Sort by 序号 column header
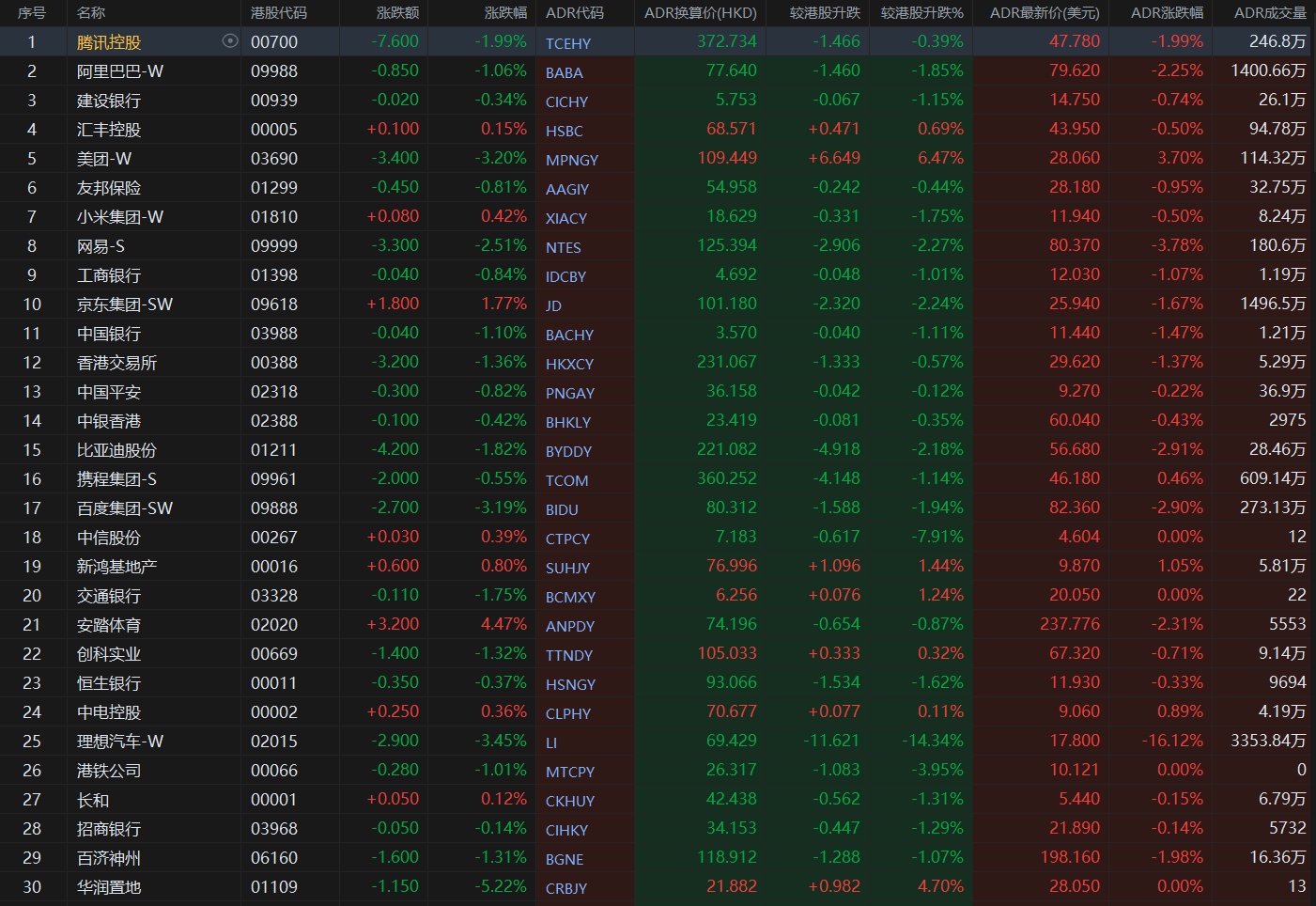This screenshot has height=906, width=1316. tap(32, 13)
